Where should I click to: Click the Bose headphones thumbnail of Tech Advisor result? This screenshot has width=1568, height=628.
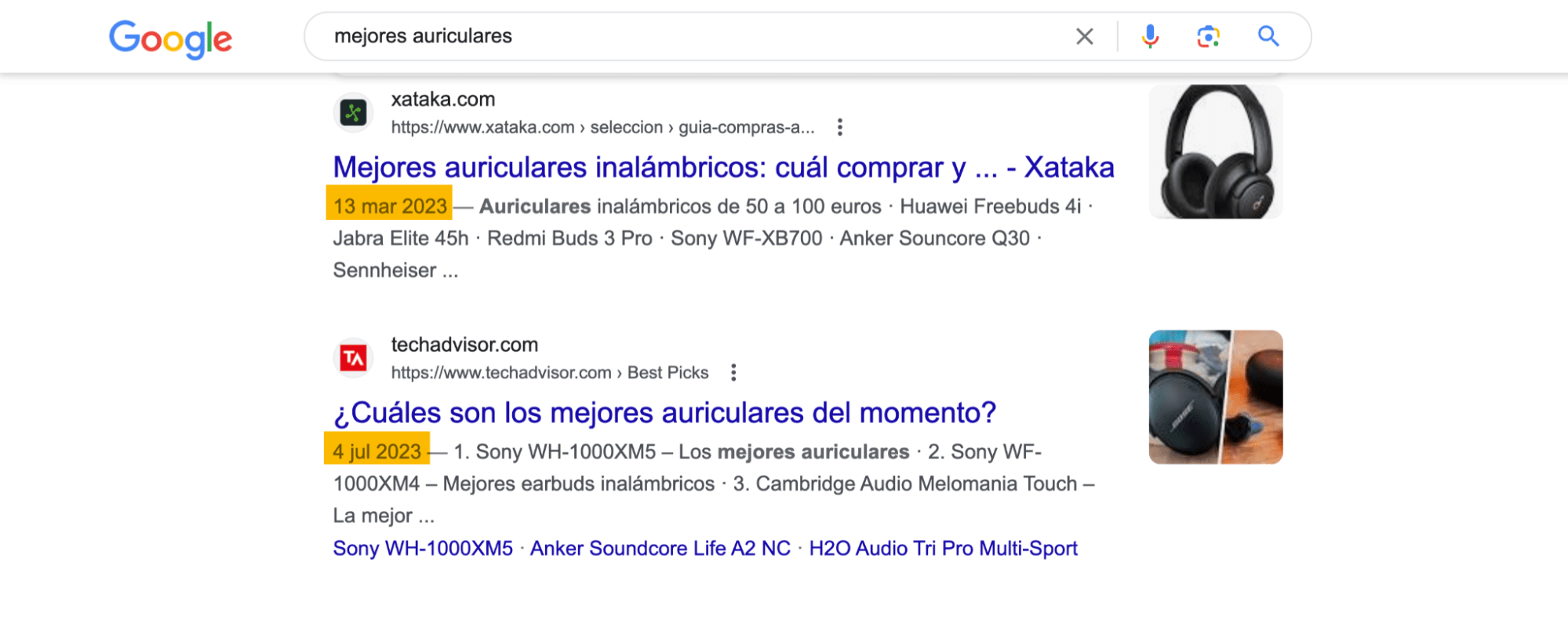pos(1215,396)
